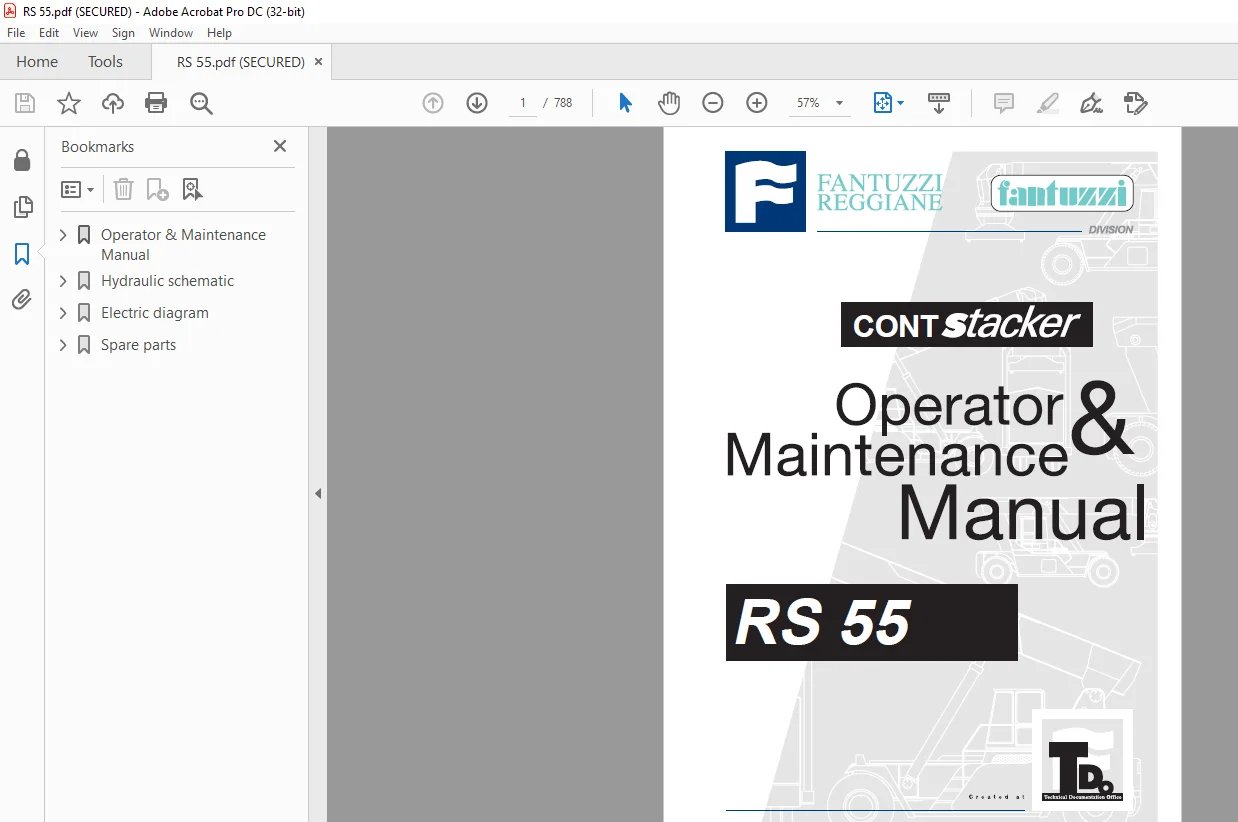Open bookmarks options dropdown menu

point(78,189)
